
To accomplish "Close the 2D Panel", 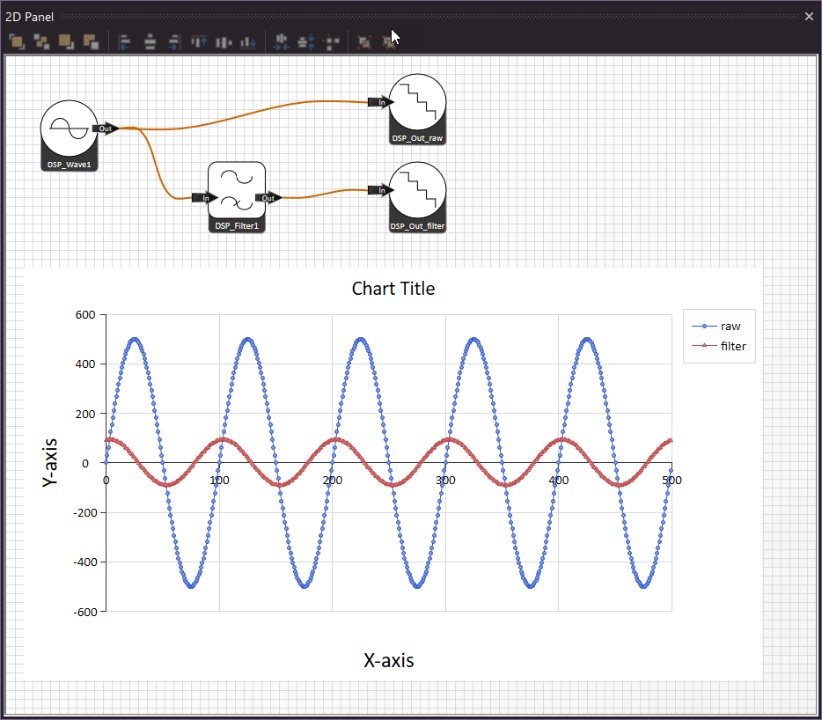I will click(x=809, y=17).
